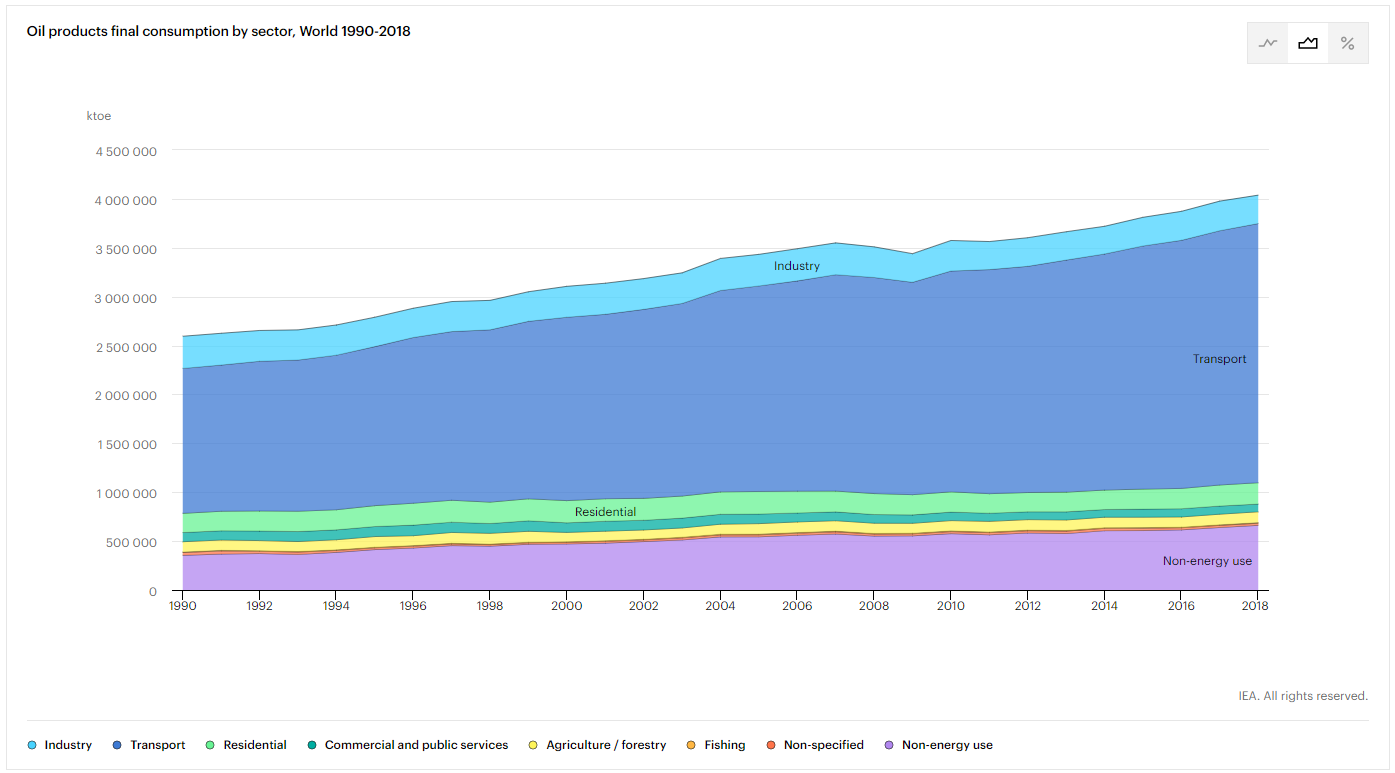This screenshot has width=1395, height=773.
Task: Click the 1 000 000 y-axis value
Action: click(x=125, y=493)
